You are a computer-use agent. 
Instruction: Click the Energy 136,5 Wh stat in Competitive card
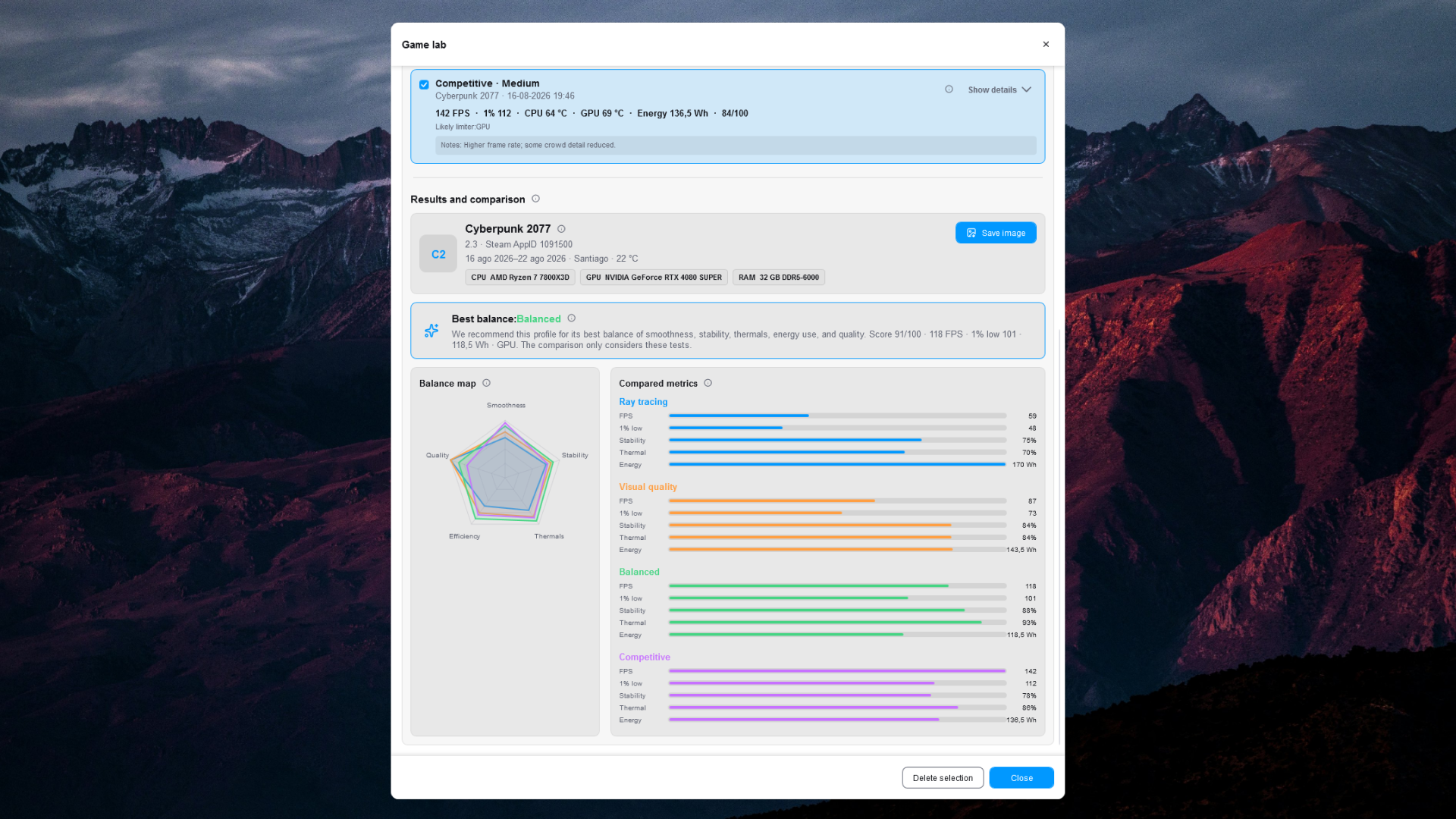(672, 114)
